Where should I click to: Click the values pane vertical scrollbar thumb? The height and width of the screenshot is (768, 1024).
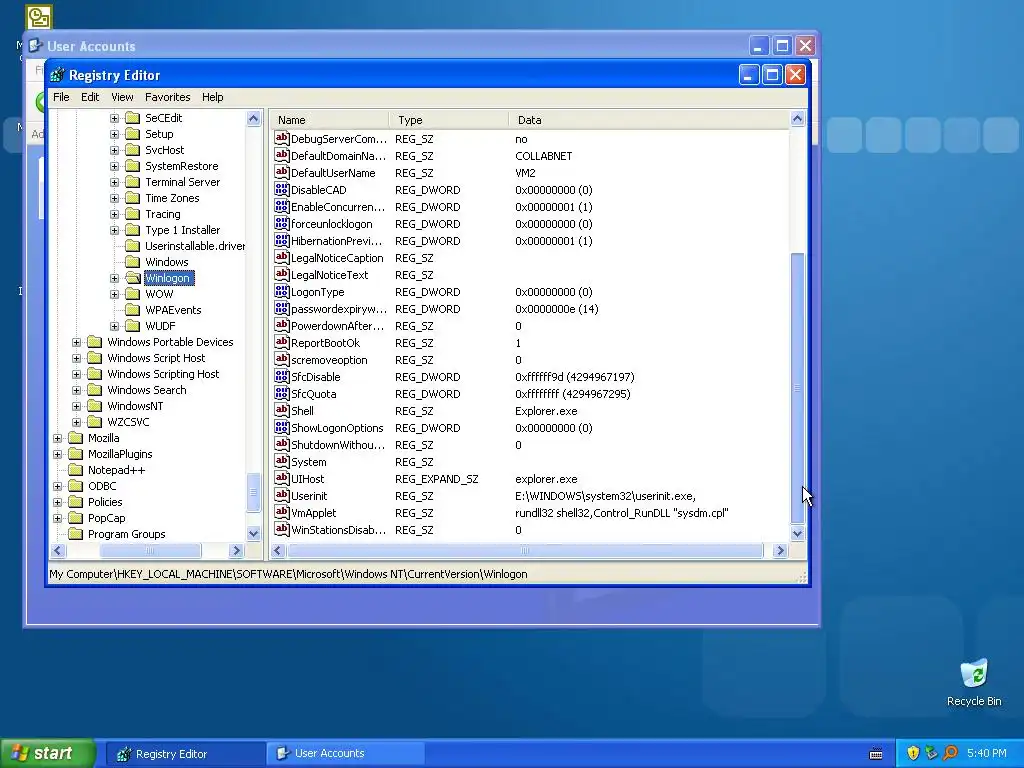(x=797, y=388)
